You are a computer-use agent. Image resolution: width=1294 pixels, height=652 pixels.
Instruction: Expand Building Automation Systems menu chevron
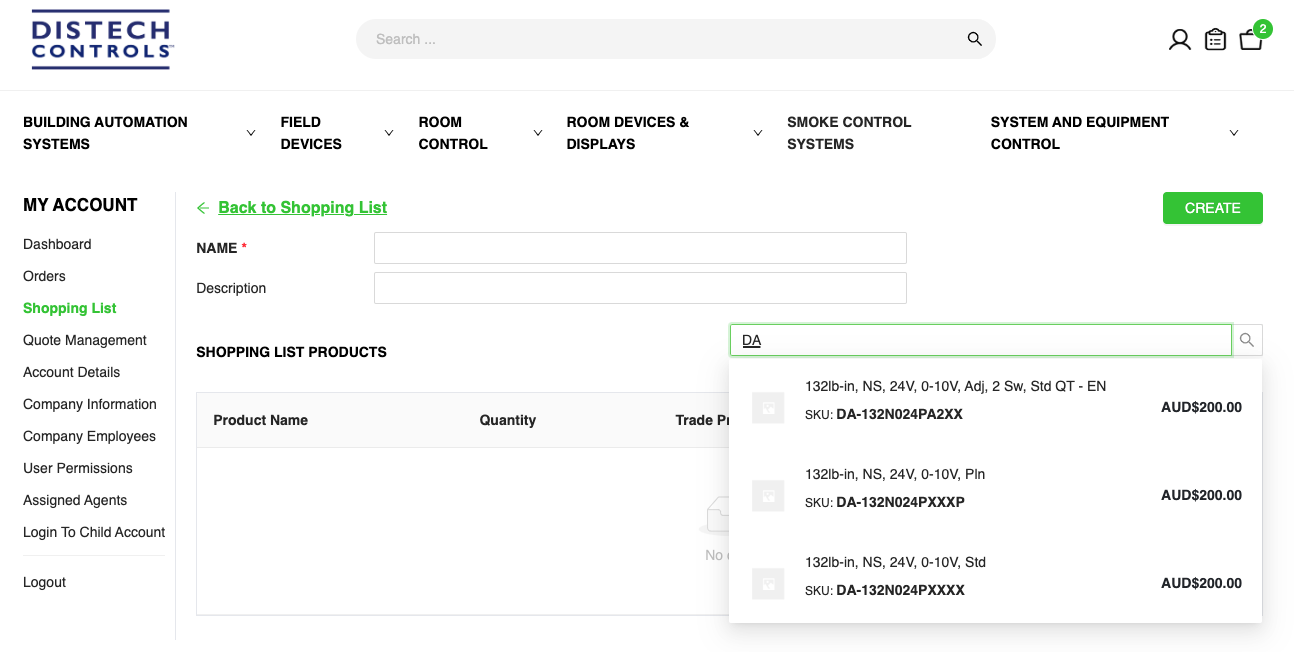click(251, 133)
